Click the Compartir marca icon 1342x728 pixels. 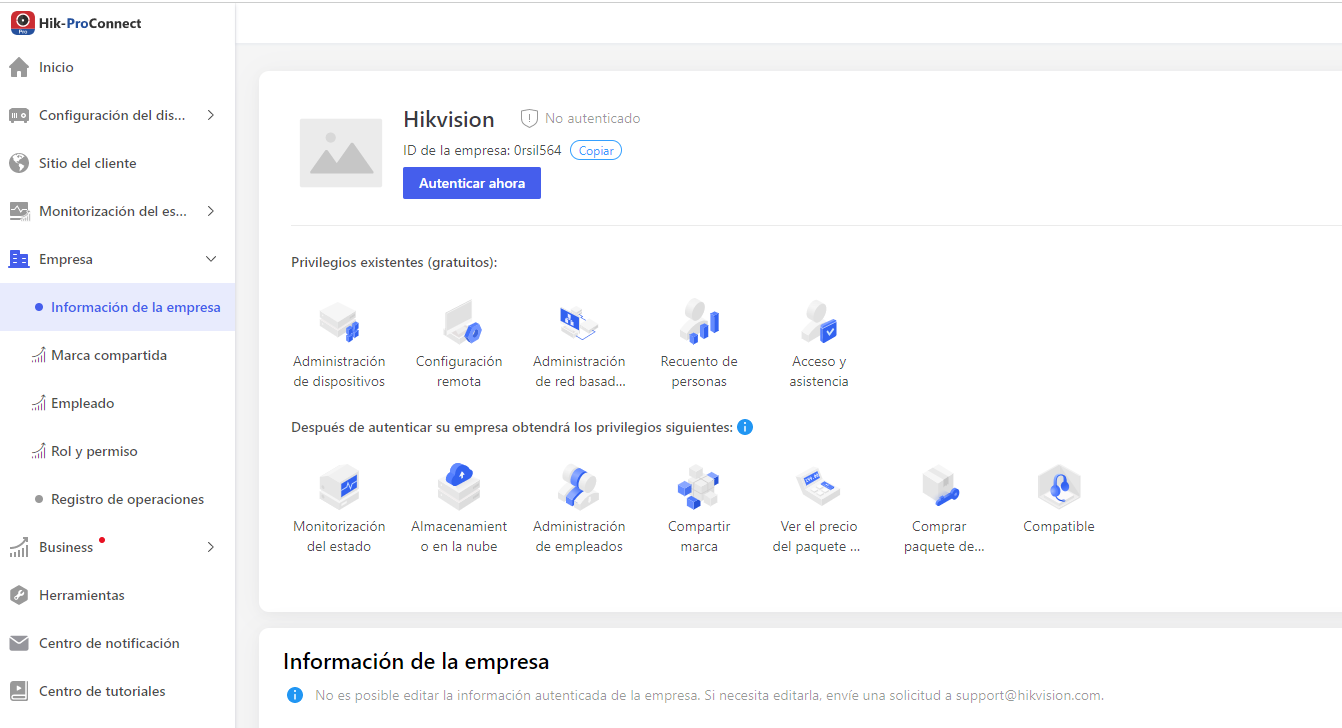coord(699,487)
